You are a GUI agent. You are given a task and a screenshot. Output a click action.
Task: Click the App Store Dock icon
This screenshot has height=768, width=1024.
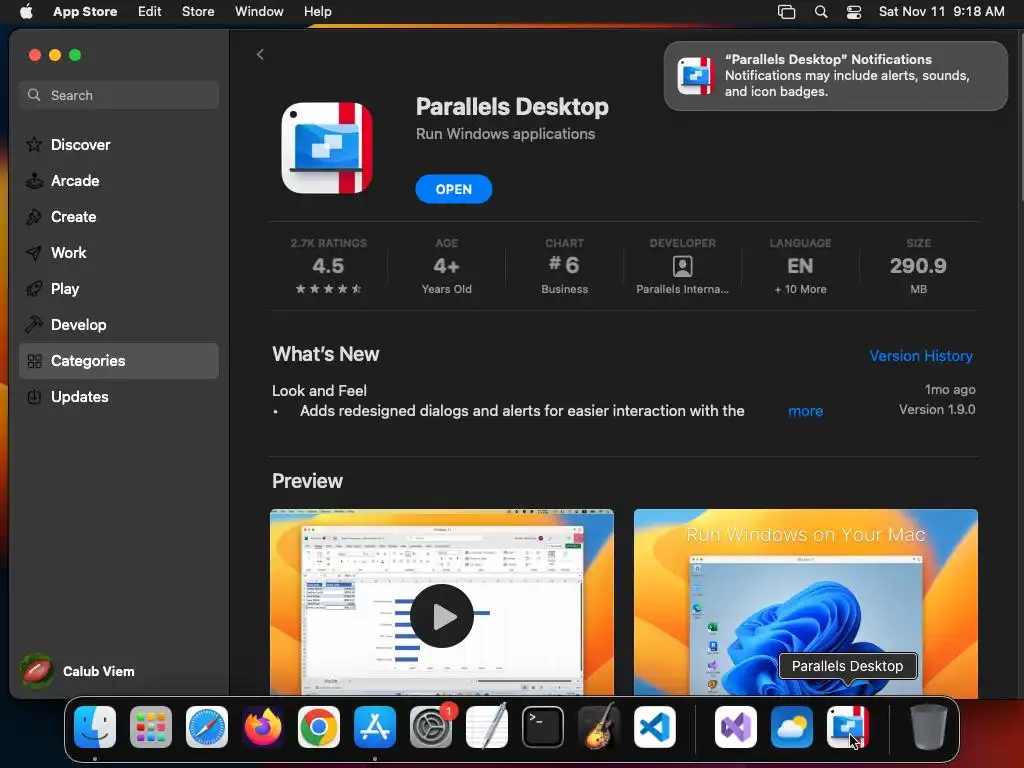coord(375,727)
